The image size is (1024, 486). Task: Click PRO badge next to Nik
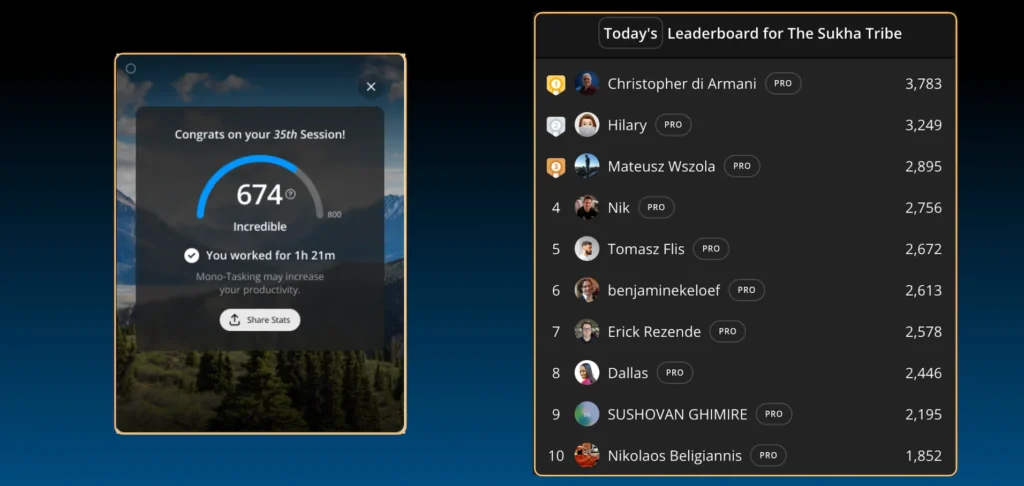(656, 207)
